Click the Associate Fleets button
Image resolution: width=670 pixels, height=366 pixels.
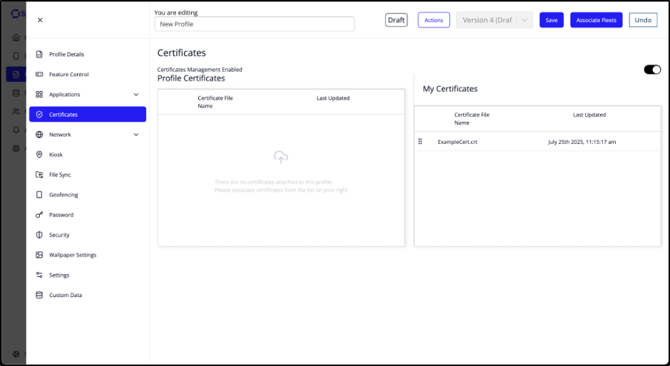(x=596, y=20)
